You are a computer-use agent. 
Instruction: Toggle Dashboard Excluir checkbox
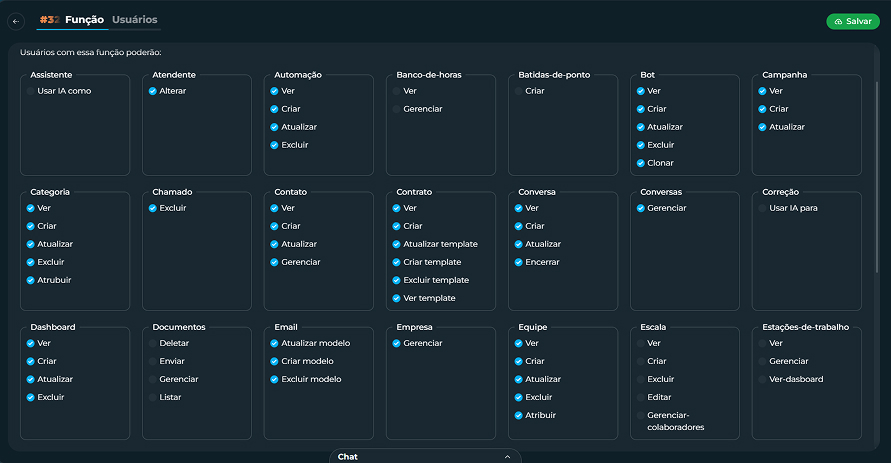point(31,397)
